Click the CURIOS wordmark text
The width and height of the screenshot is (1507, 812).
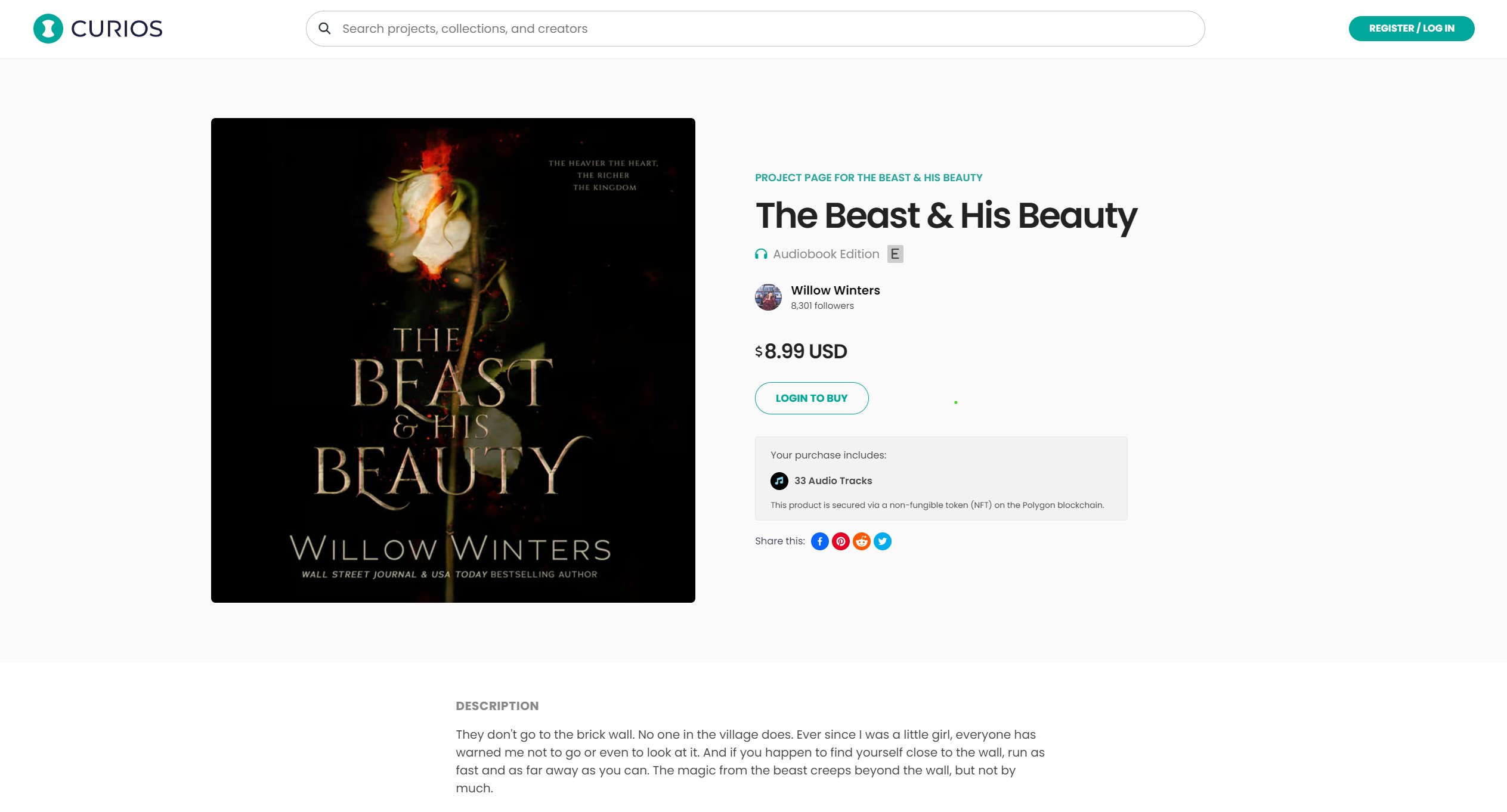tap(117, 29)
